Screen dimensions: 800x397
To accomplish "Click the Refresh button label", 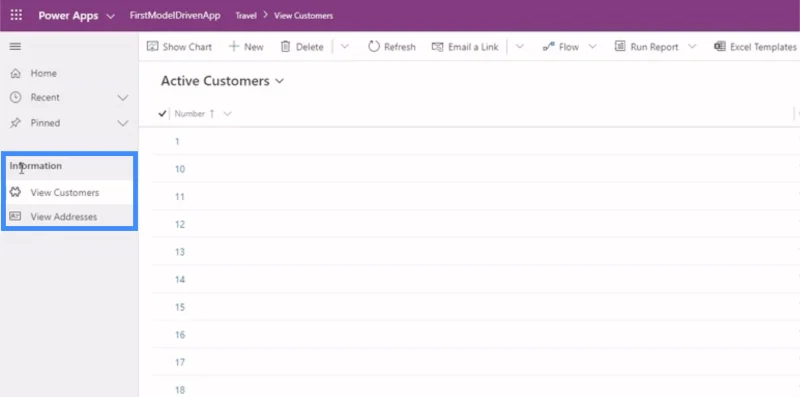I will [x=400, y=47].
